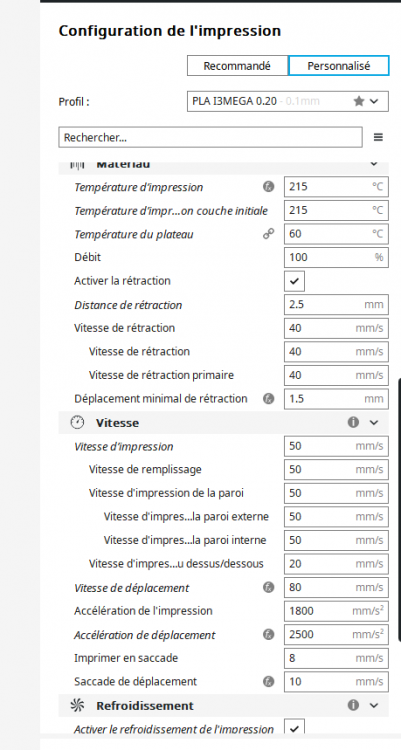Collapse the Matériau section chevron
Screen dimensions: 401x750
(374, 165)
